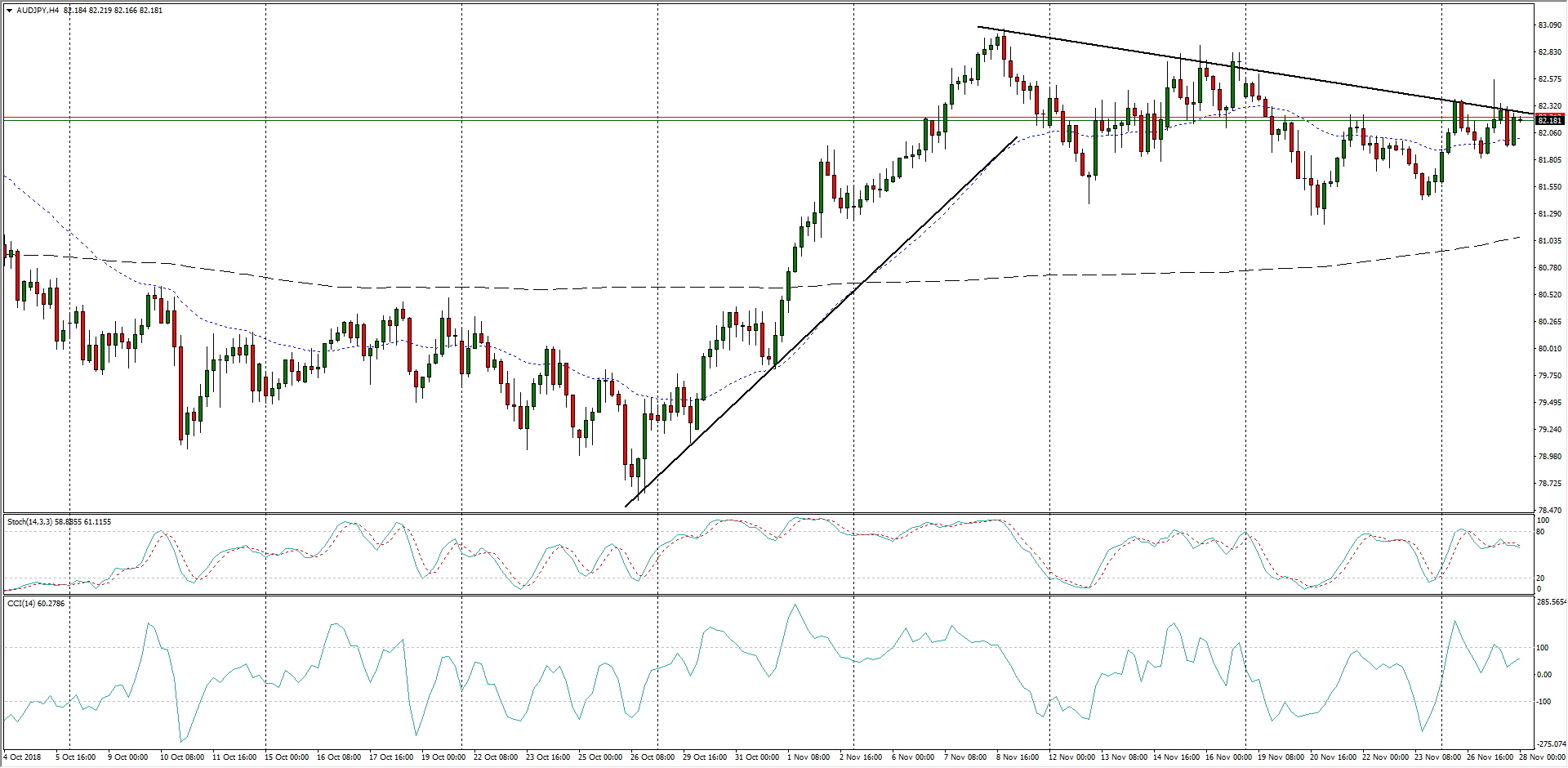The height and width of the screenshot is (768, 1568).
Task: Click the 28 Nov 00:00 time label
Action: coord(1541,757)
